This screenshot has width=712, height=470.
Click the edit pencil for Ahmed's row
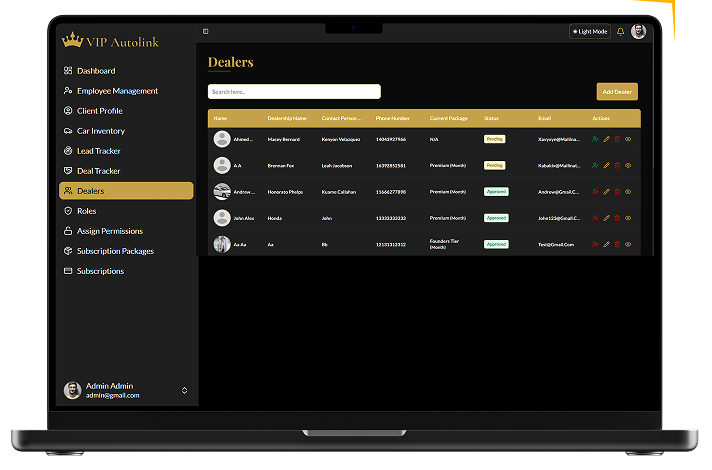606,139
